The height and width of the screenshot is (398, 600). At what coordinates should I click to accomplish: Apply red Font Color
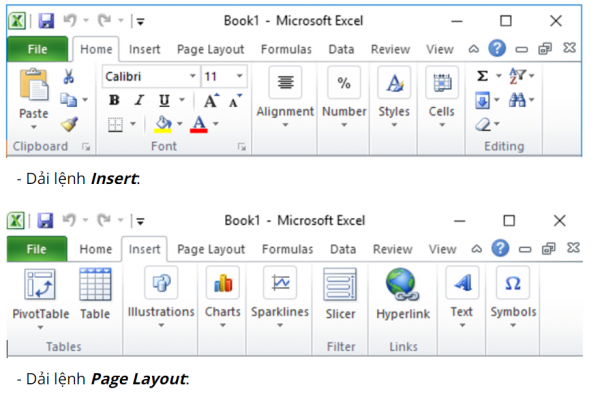tap(199, 124)
